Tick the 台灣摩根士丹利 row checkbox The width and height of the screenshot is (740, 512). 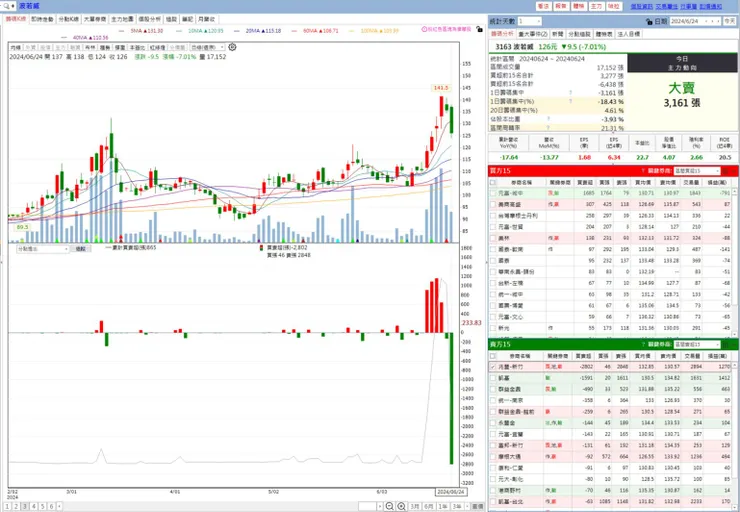click(x=493, y=216)
